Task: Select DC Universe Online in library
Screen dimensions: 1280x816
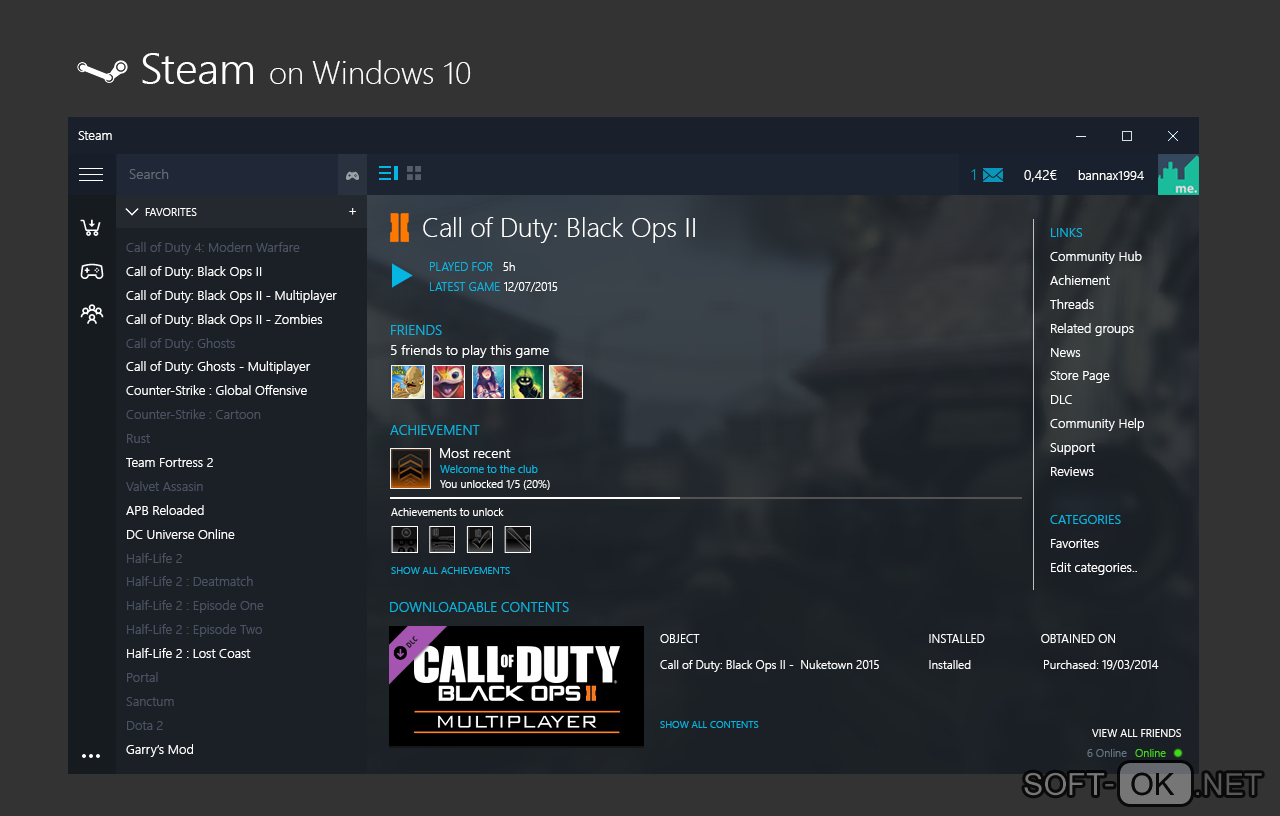Action: point(180,535)
